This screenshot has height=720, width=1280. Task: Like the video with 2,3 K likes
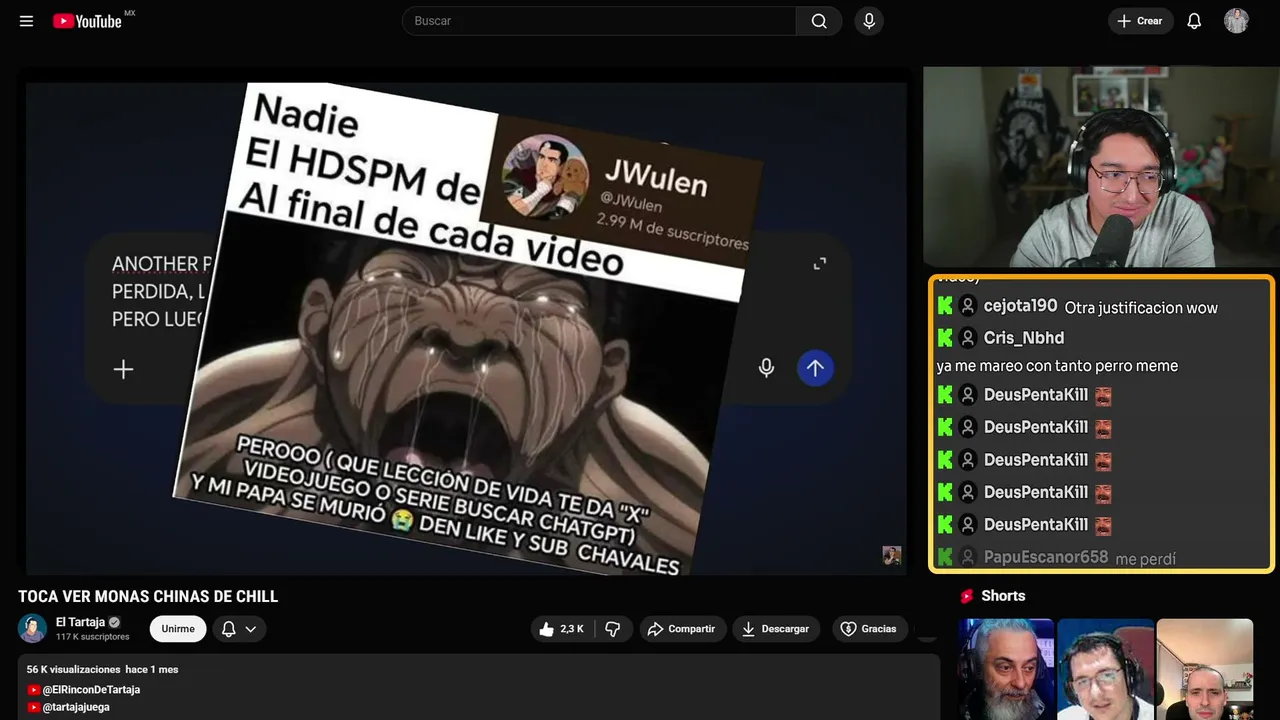click(561, 629)
